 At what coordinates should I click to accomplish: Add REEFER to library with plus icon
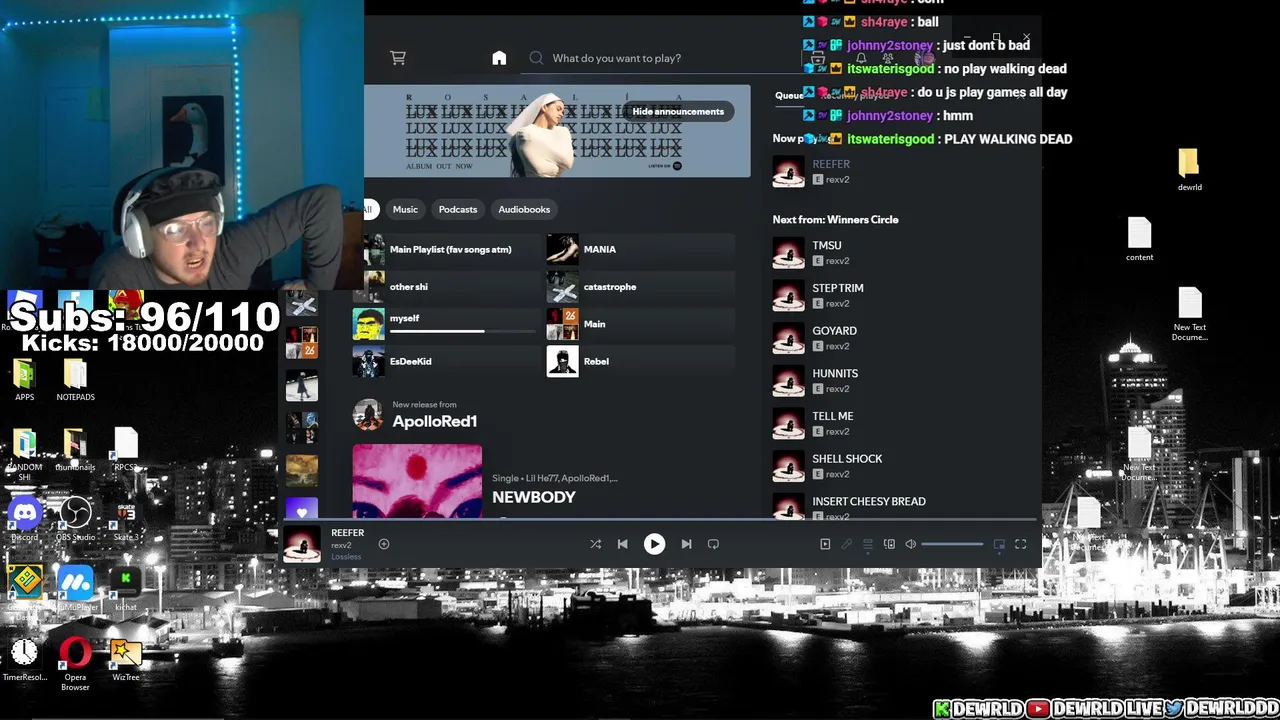point(384,544)
